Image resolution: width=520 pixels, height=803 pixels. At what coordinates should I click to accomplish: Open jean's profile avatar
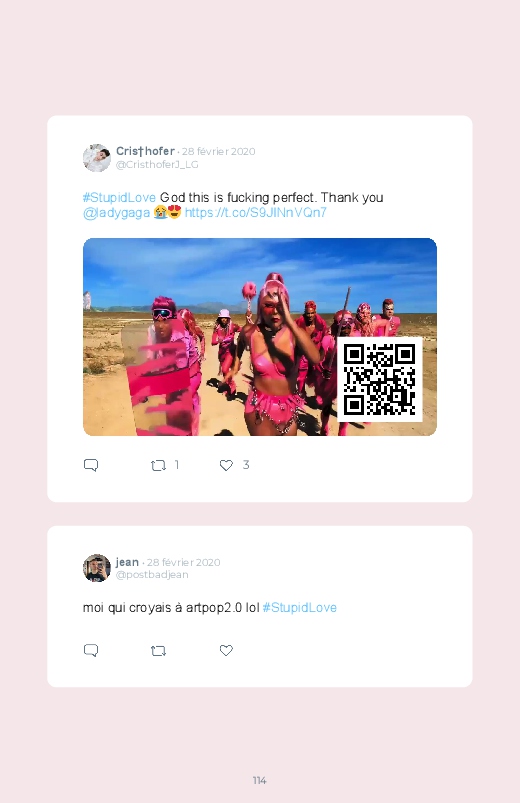[x=97, y=568]
